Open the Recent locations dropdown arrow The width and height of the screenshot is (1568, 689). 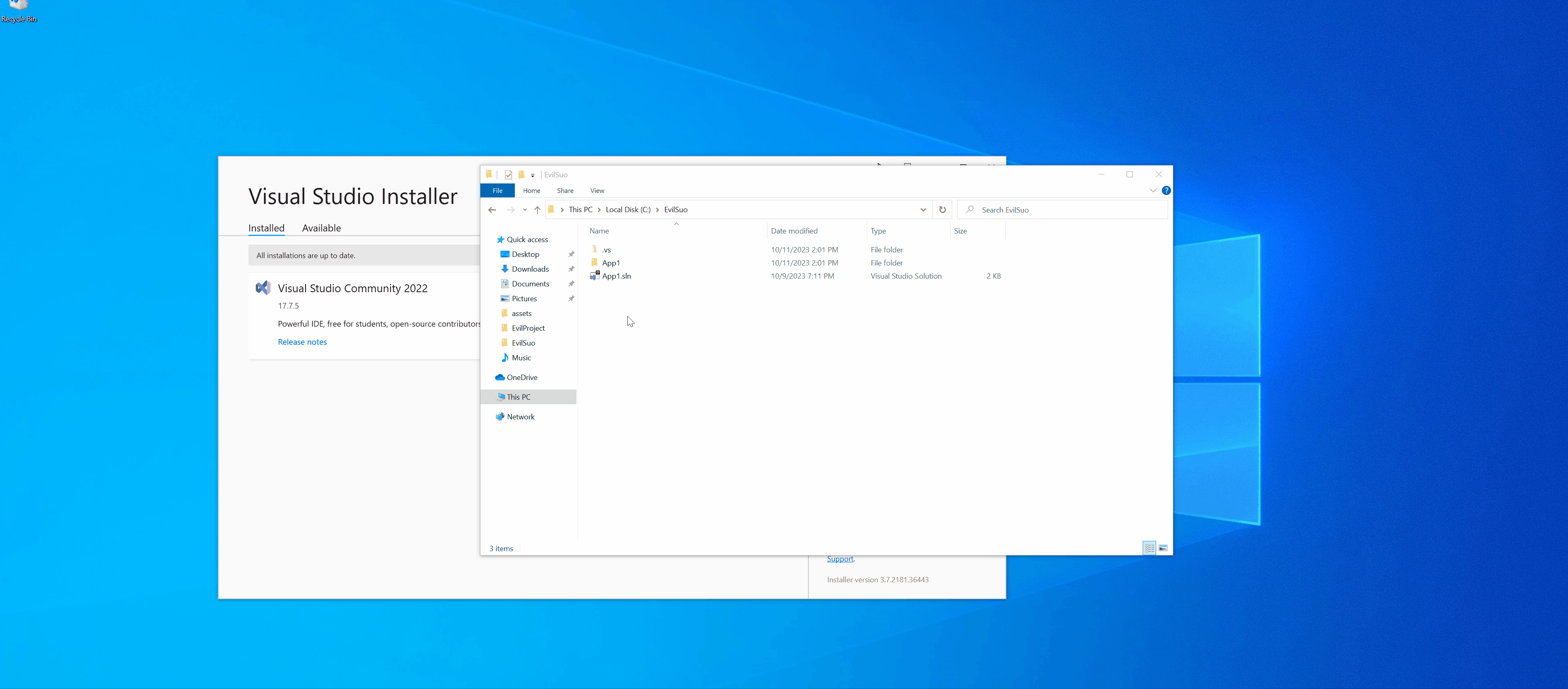(525, 210)
